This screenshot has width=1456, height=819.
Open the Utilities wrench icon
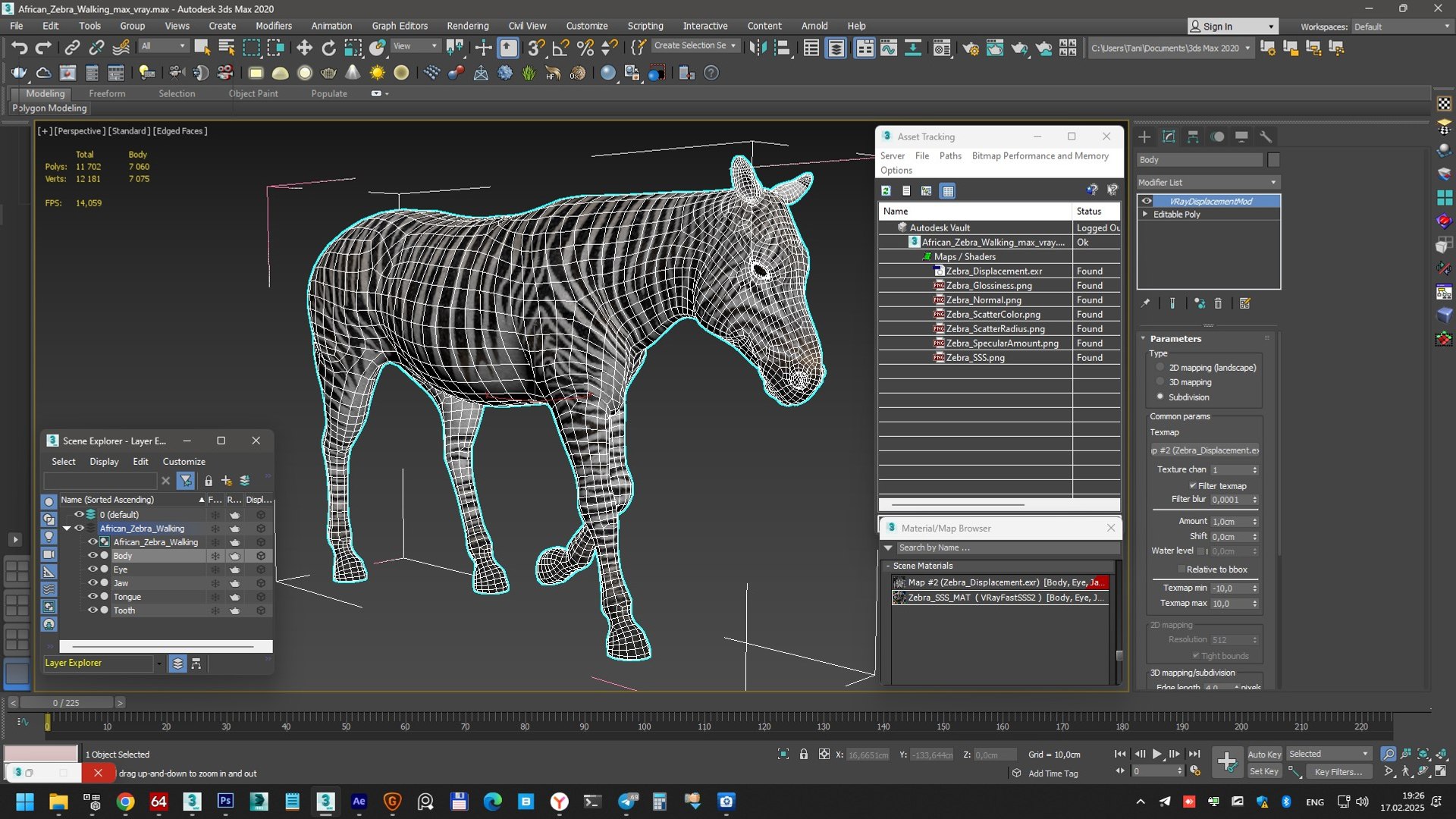(1266, 136)
